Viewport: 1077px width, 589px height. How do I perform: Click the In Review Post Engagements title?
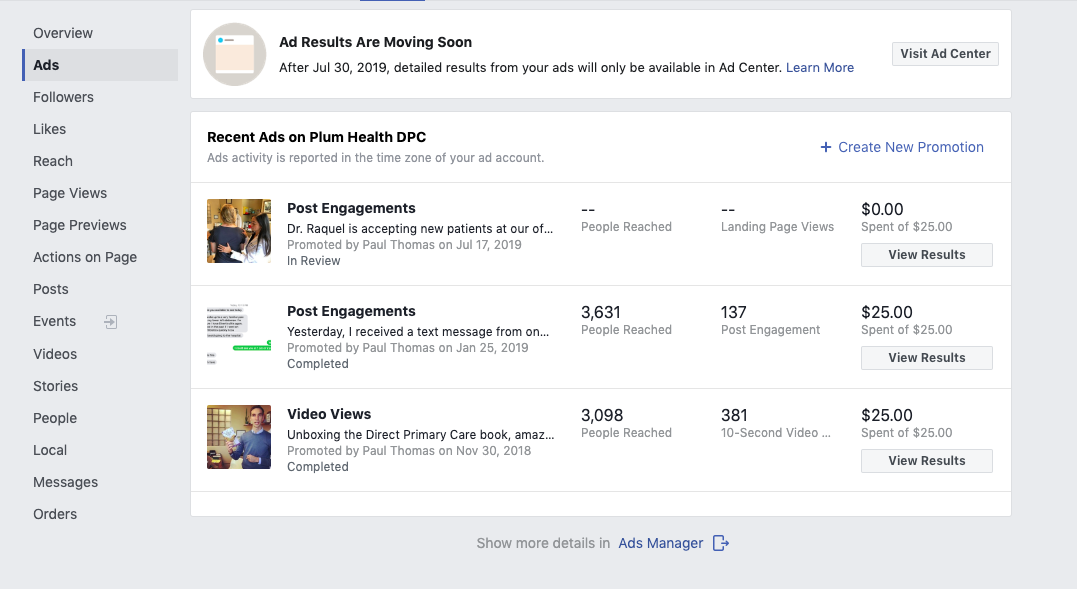pos(351,208)
